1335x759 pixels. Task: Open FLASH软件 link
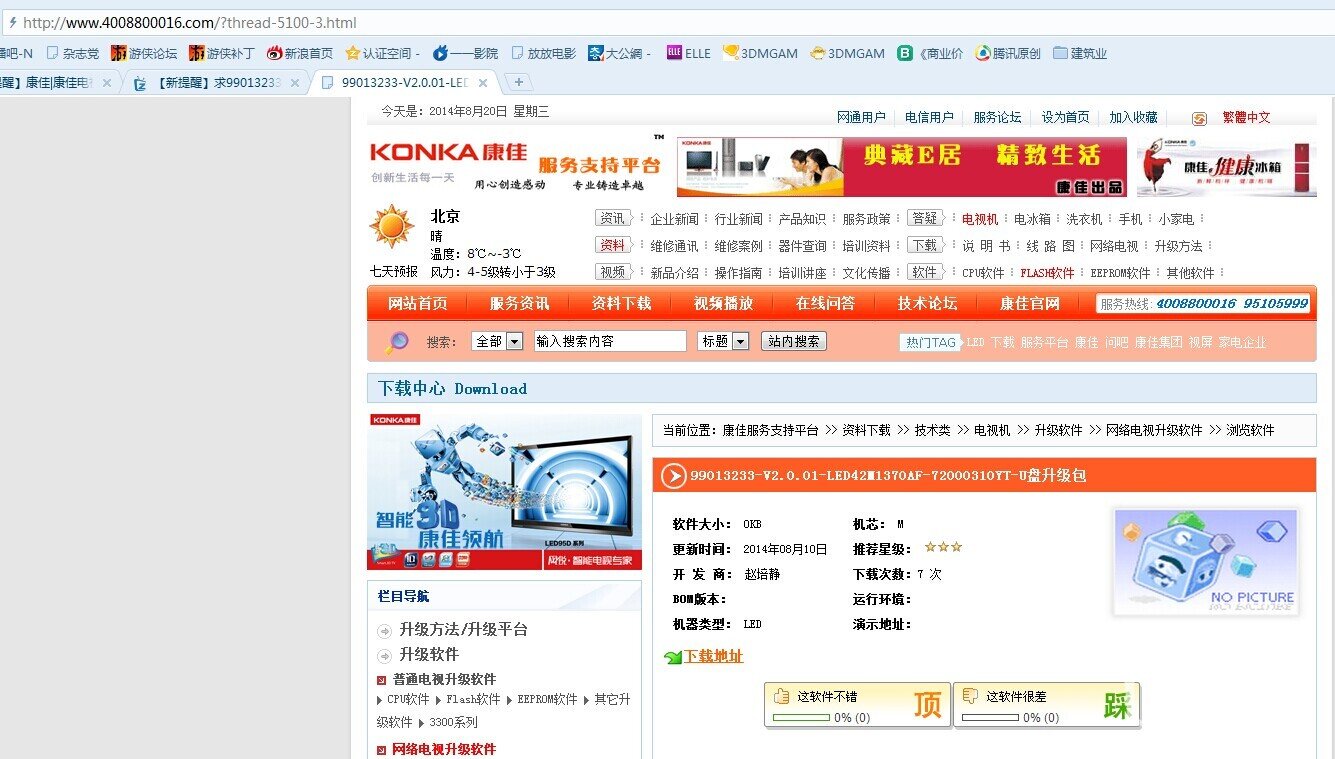[x=1047, y=273]
